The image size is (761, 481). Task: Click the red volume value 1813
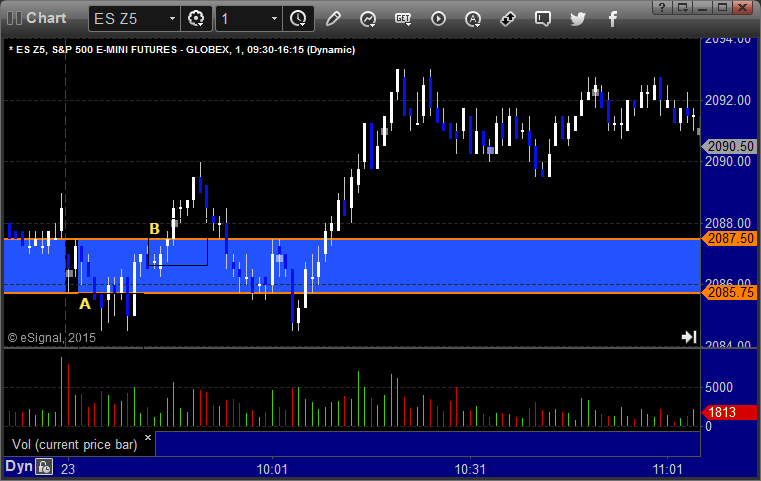tap(729, 412)
